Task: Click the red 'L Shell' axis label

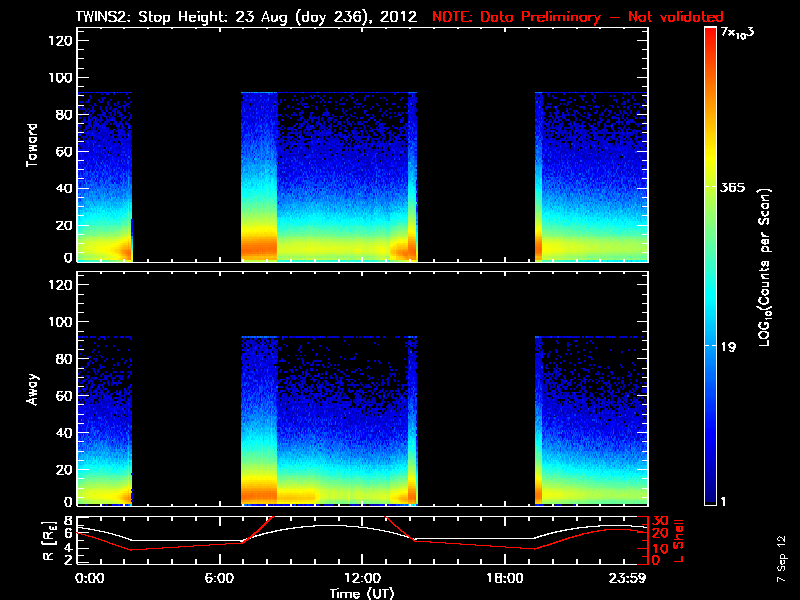Action: point(678,541)
